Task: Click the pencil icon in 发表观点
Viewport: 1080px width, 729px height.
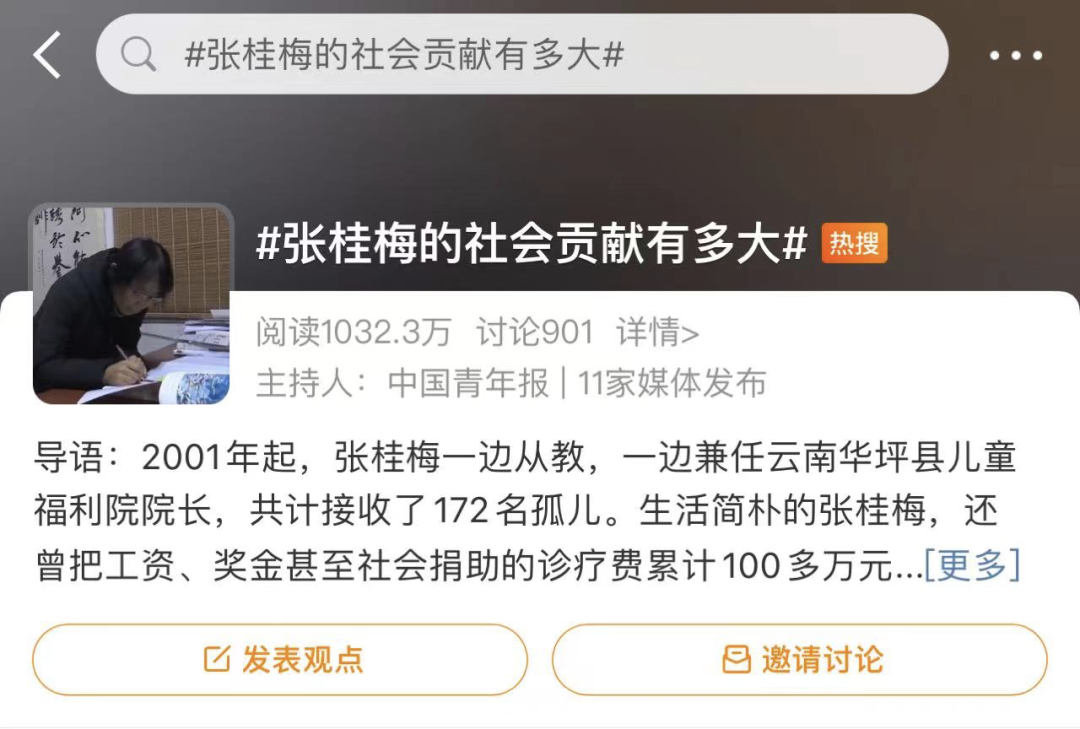Action: coord(216,659)
